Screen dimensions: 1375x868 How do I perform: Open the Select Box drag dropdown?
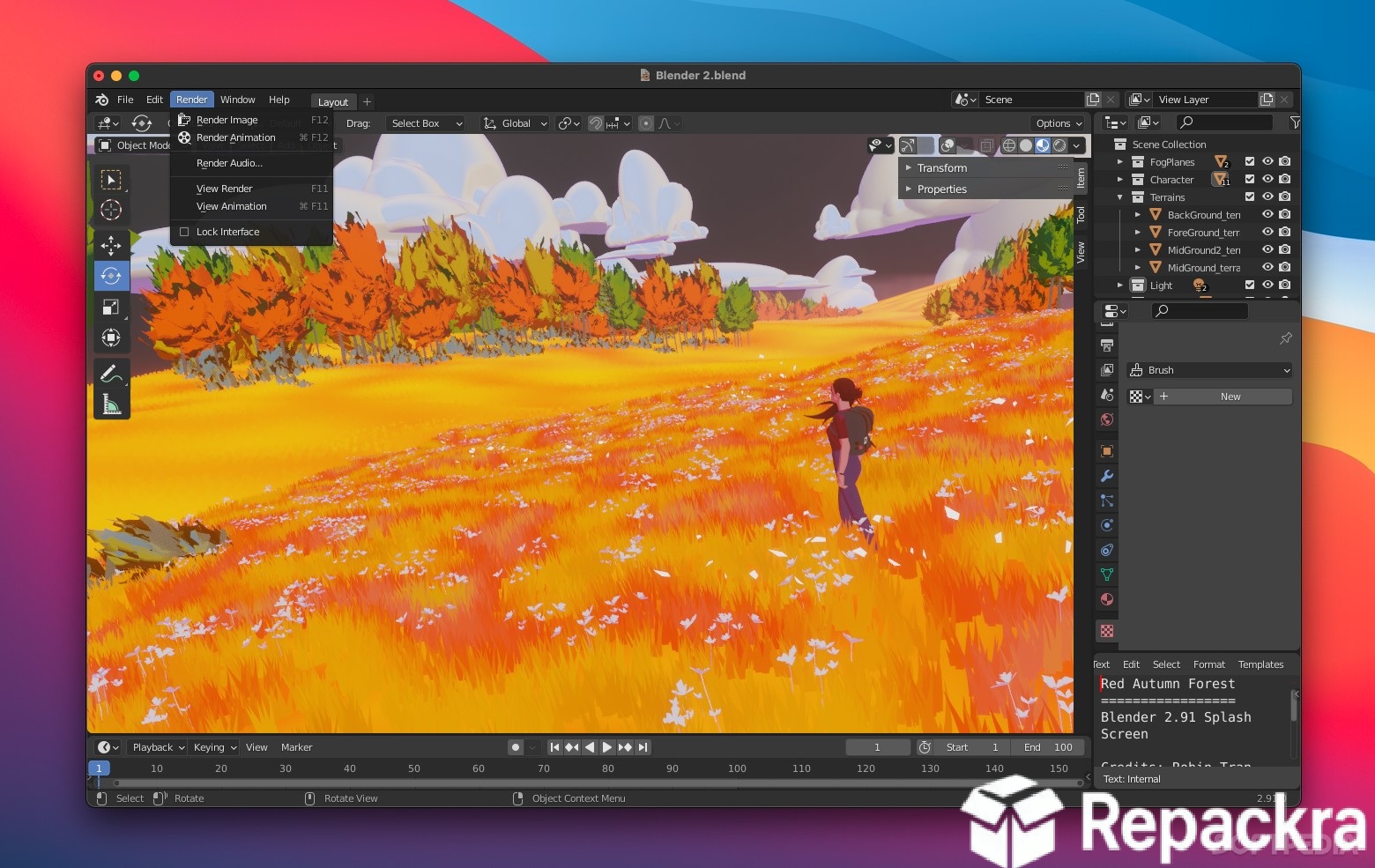(426, 123)
